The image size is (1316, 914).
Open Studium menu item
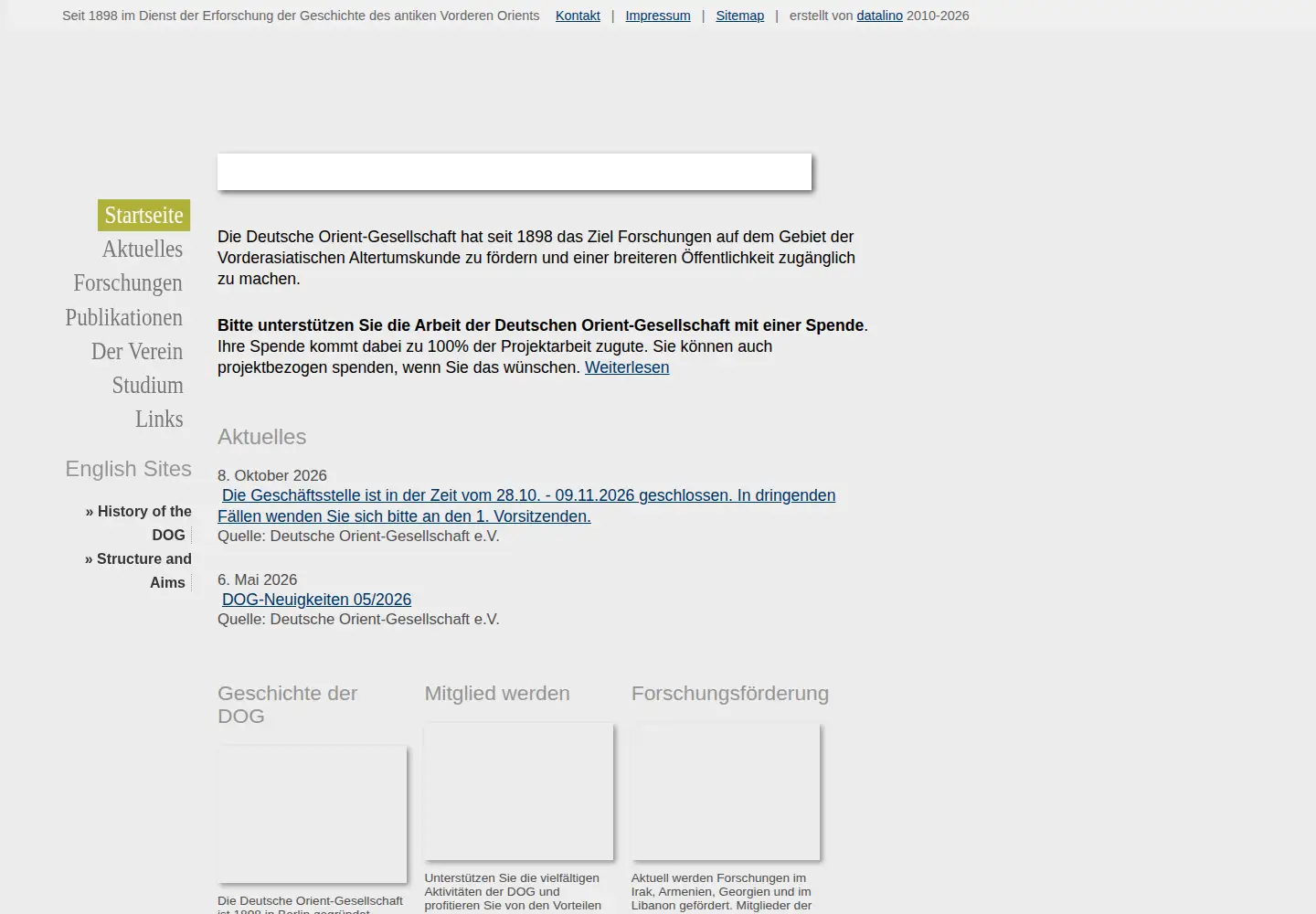[148, 385]
